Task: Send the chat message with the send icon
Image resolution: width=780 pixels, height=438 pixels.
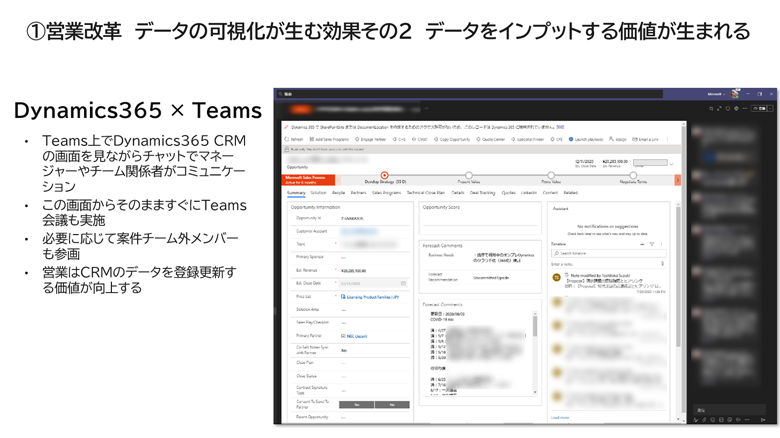Action: tap(763, 420)
